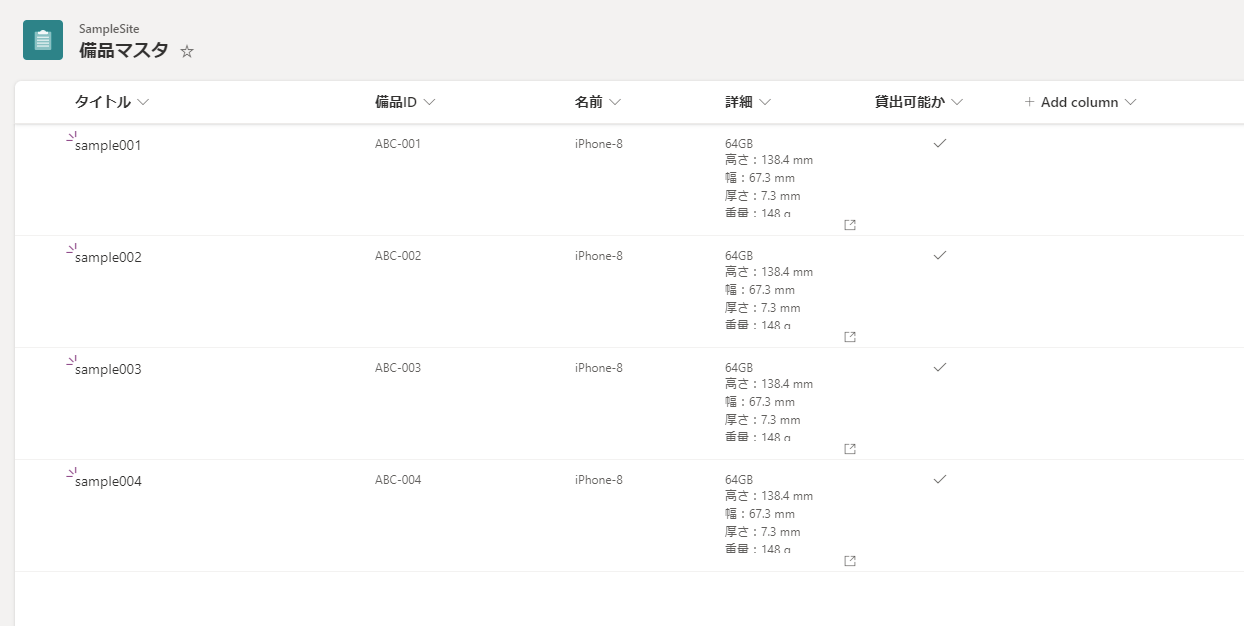This screenshot has height=626, width=1244.
Task: Open expand icon in sample001 詳細 cell
Action: (850, 225)
